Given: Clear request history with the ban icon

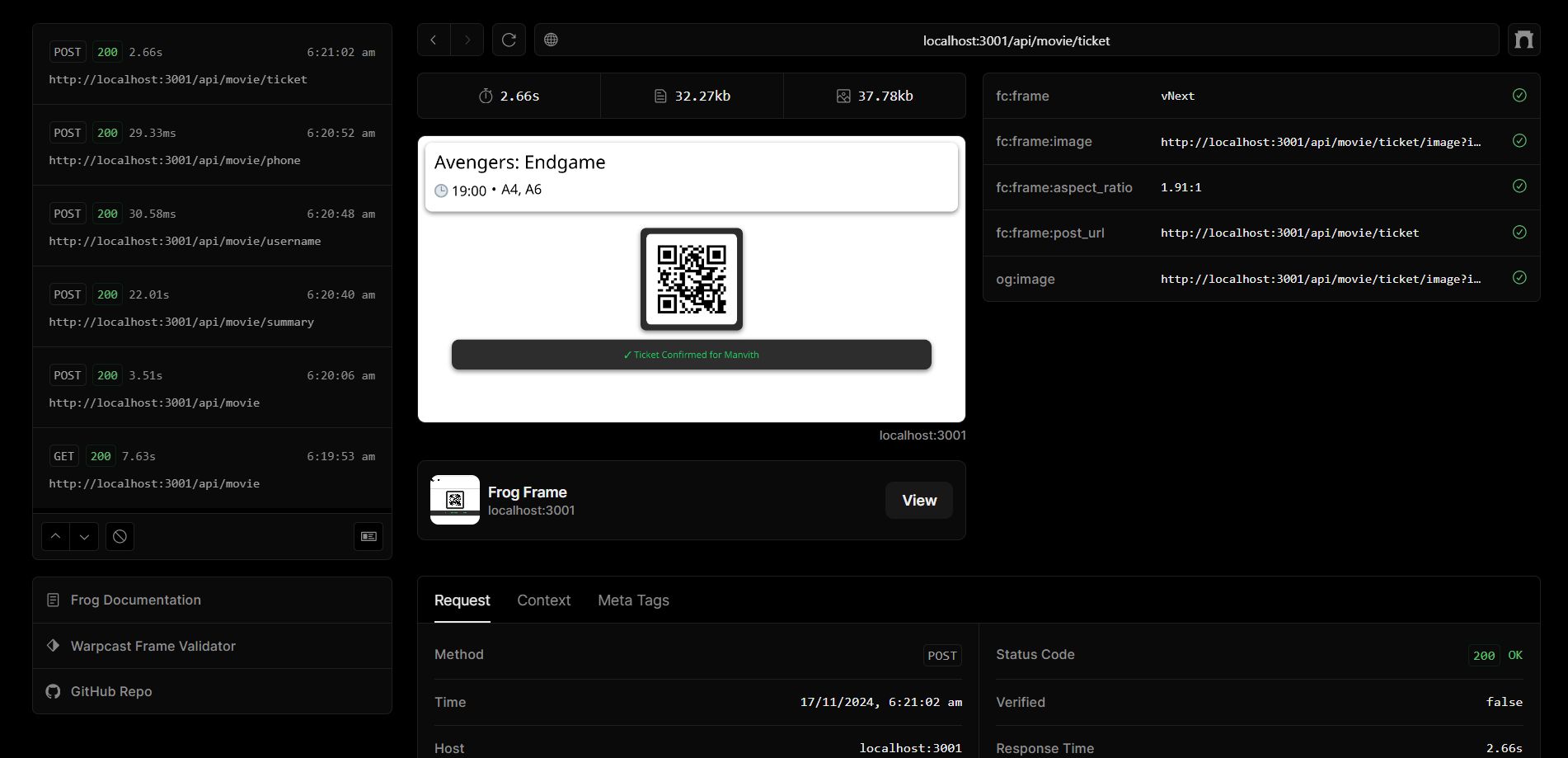Looking at the screenshot, I should click(x=120, y=536).
